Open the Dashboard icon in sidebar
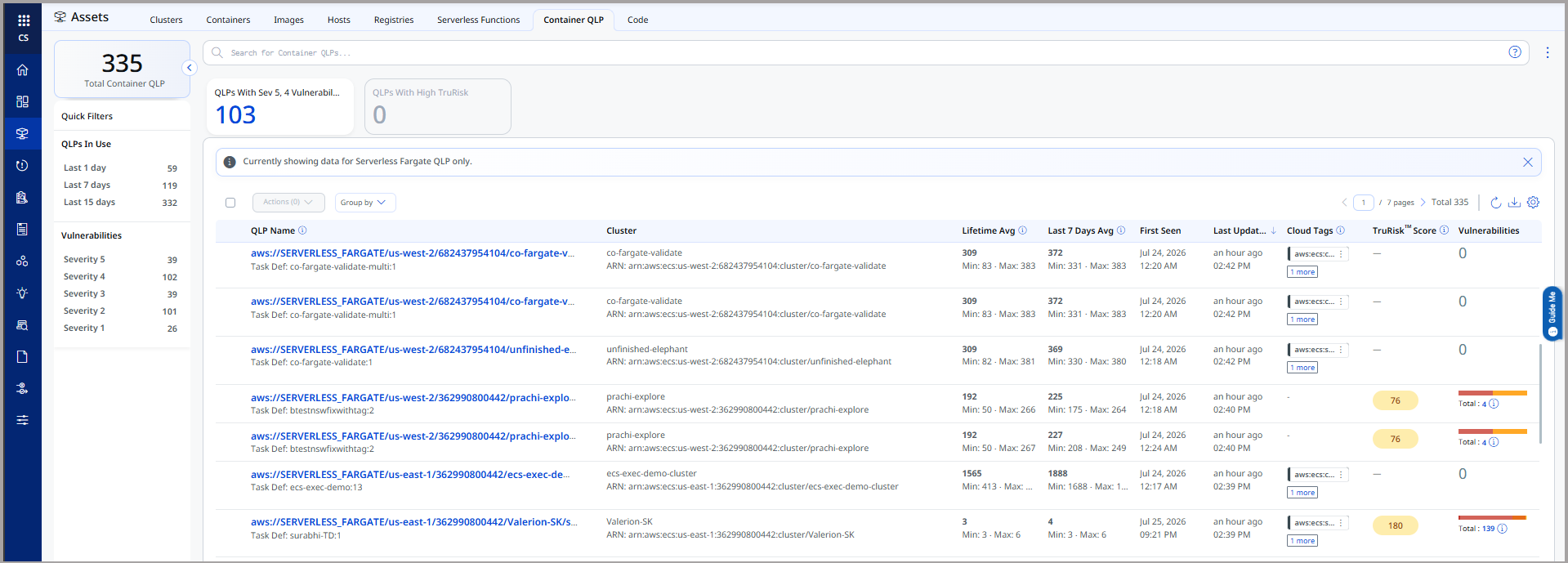 (23, 102)
